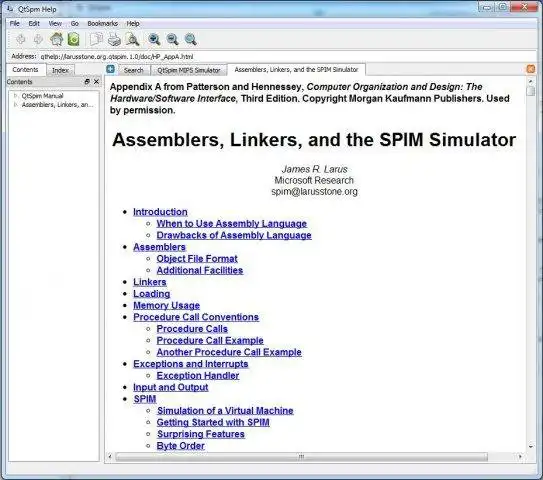Switch to the Search tab
This screenshot has width=543, height=480.
(x=133, y=70)
